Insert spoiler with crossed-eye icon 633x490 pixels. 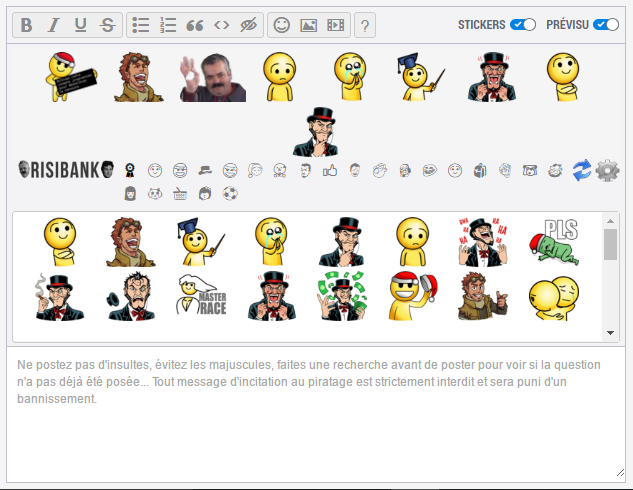[x=249, y=25]
